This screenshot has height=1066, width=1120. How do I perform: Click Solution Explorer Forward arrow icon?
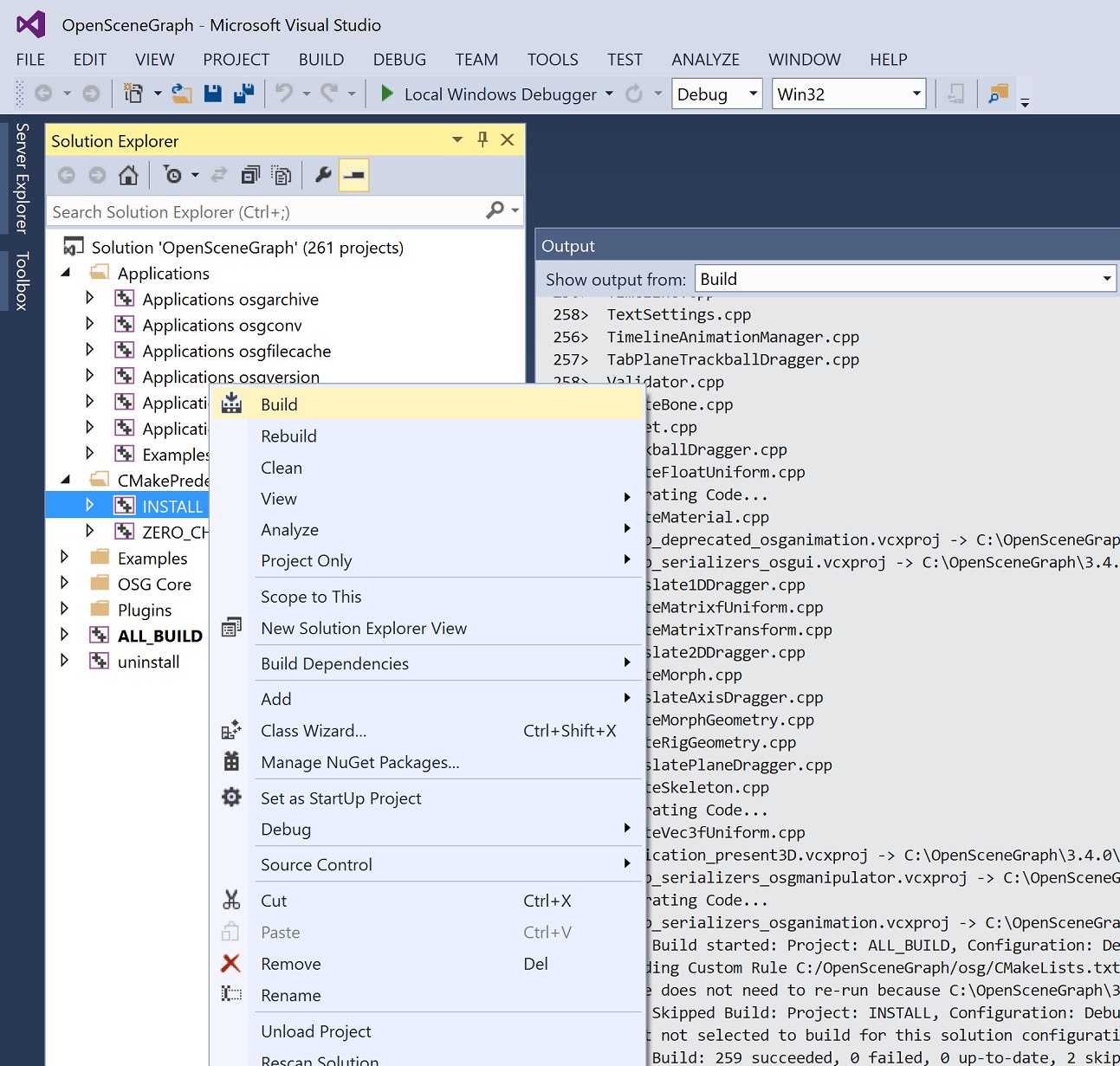(97, 175)
